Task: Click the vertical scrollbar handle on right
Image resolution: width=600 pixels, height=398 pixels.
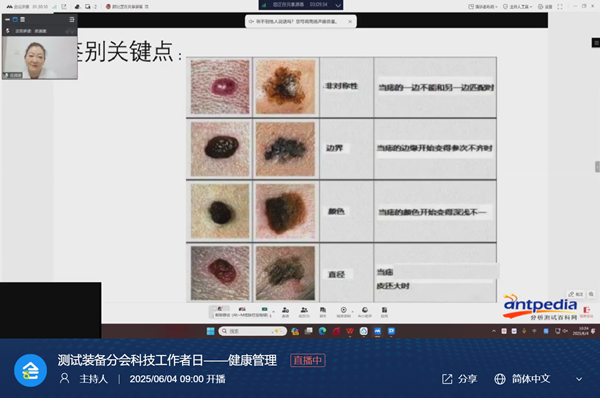Action: [x=597, y=167]
